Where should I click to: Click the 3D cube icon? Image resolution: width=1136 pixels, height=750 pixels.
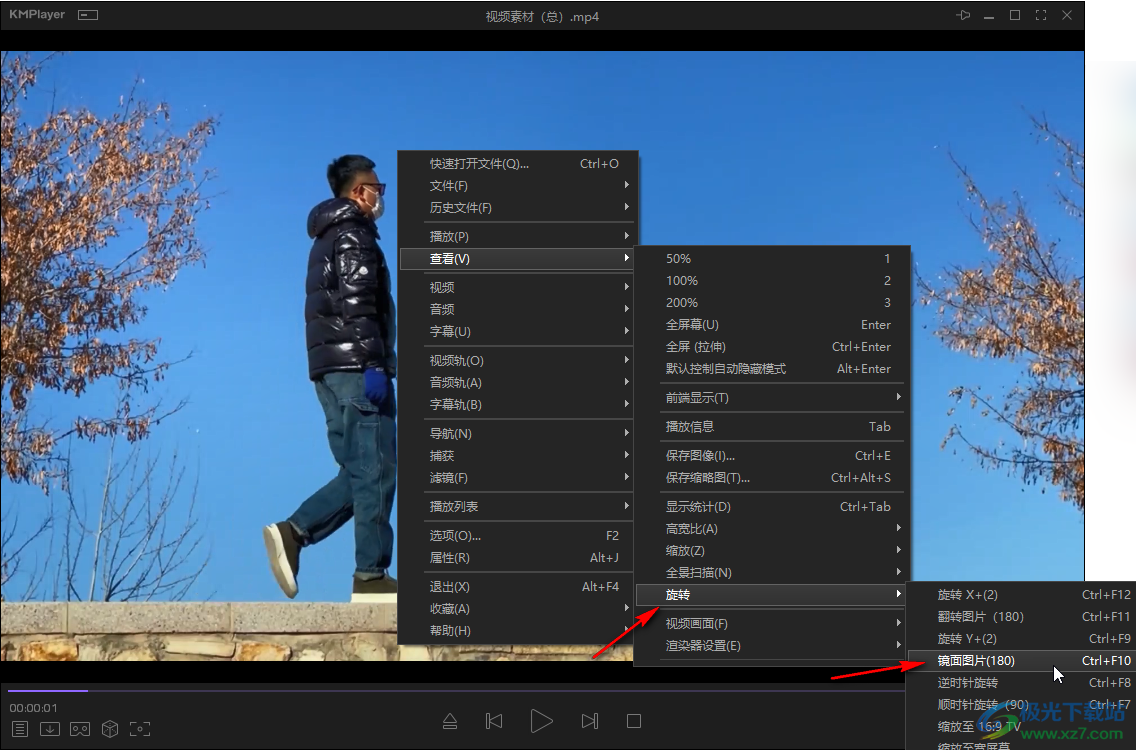coord(110,729)
